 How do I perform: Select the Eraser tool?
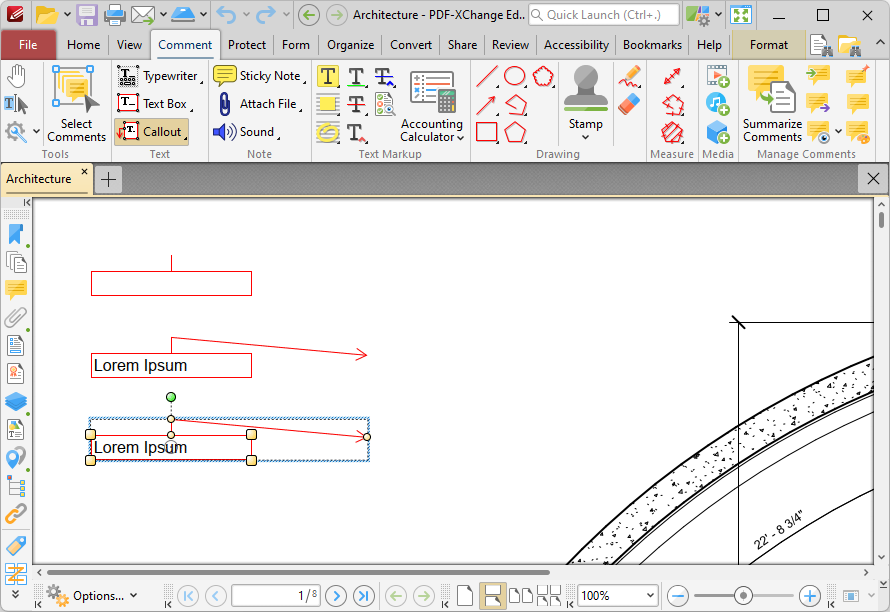click(x=629, y=104)
